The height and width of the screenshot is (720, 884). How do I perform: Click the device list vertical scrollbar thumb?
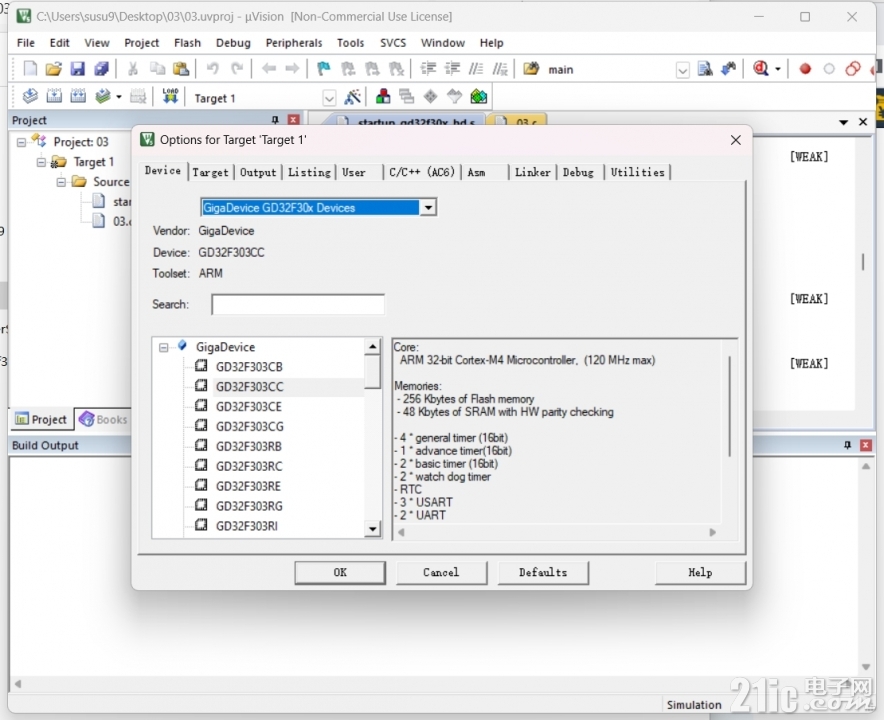click(x=372, y=372)
